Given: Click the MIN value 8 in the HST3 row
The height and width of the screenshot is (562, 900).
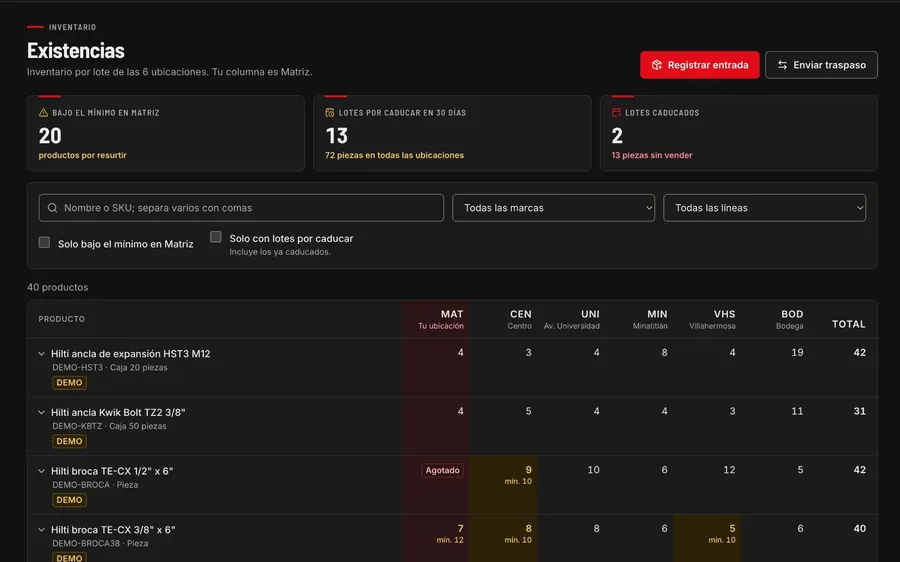Looking at the screenshot, I should (x=664, y=352).
